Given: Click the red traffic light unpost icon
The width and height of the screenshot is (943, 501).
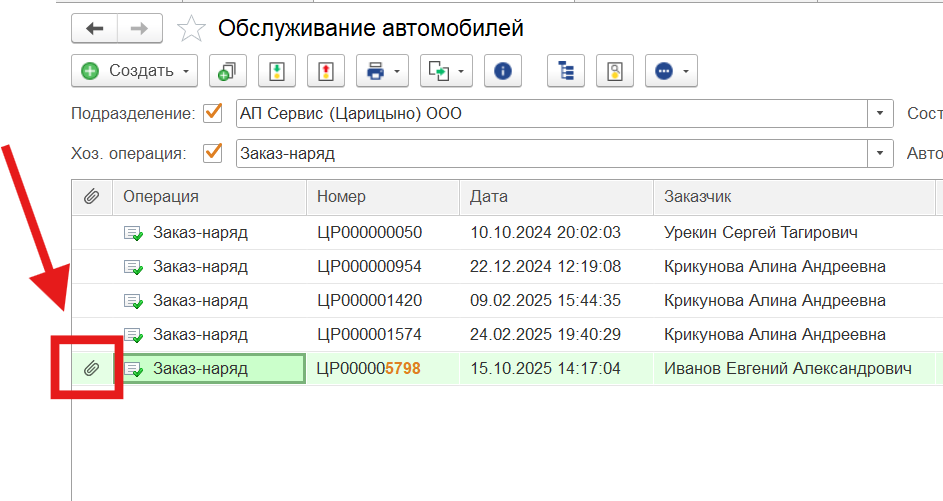Looking at the screenshot, I should tap(325, 71).
